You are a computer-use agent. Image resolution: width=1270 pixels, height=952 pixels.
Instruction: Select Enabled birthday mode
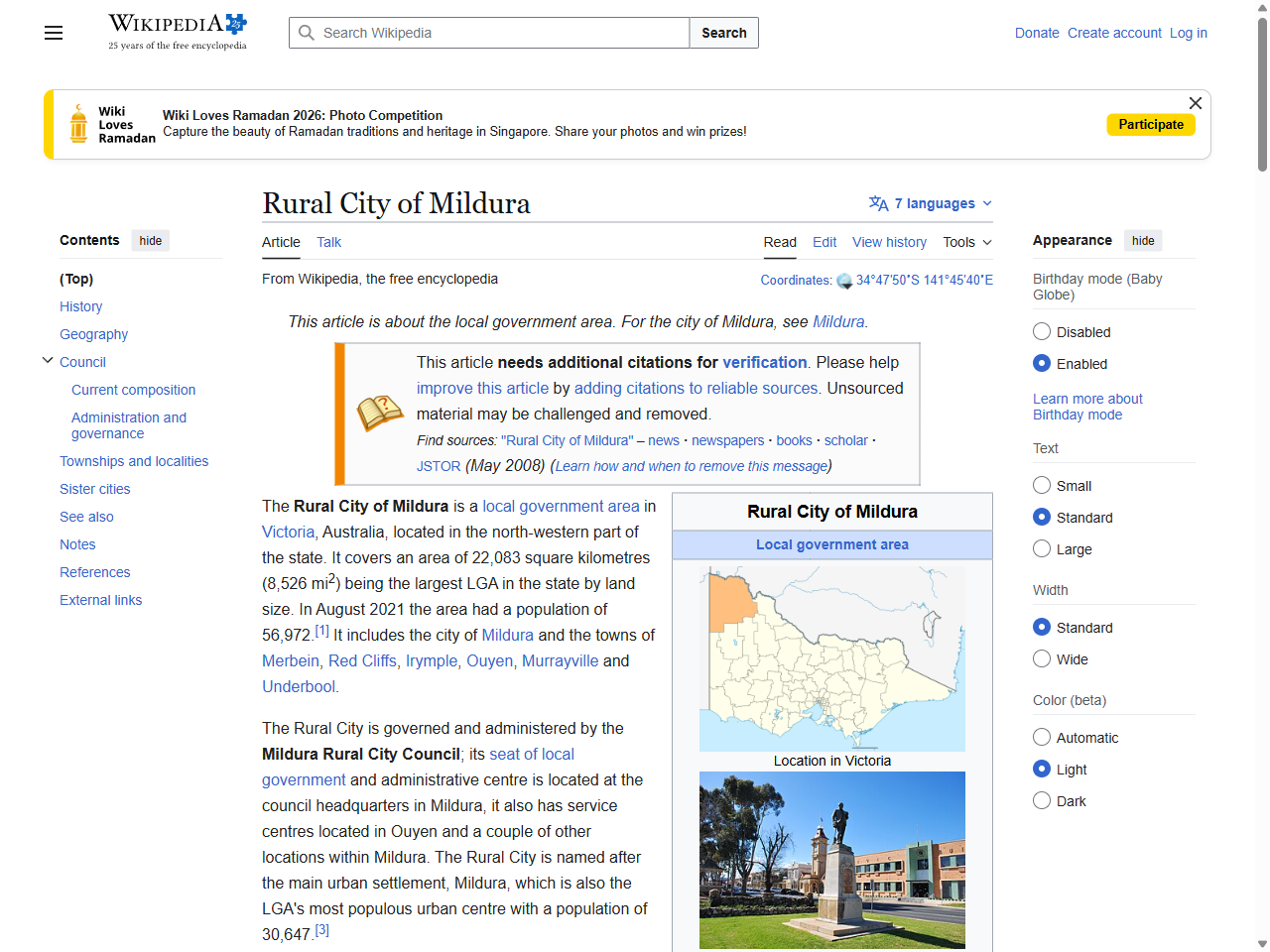pyautogui.click(x=1042, y=363)
